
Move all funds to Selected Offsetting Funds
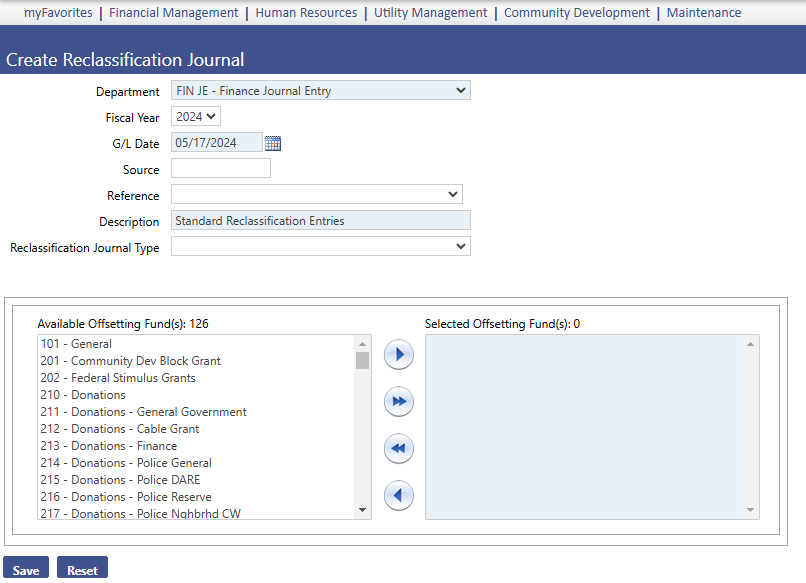click(399, 402)
